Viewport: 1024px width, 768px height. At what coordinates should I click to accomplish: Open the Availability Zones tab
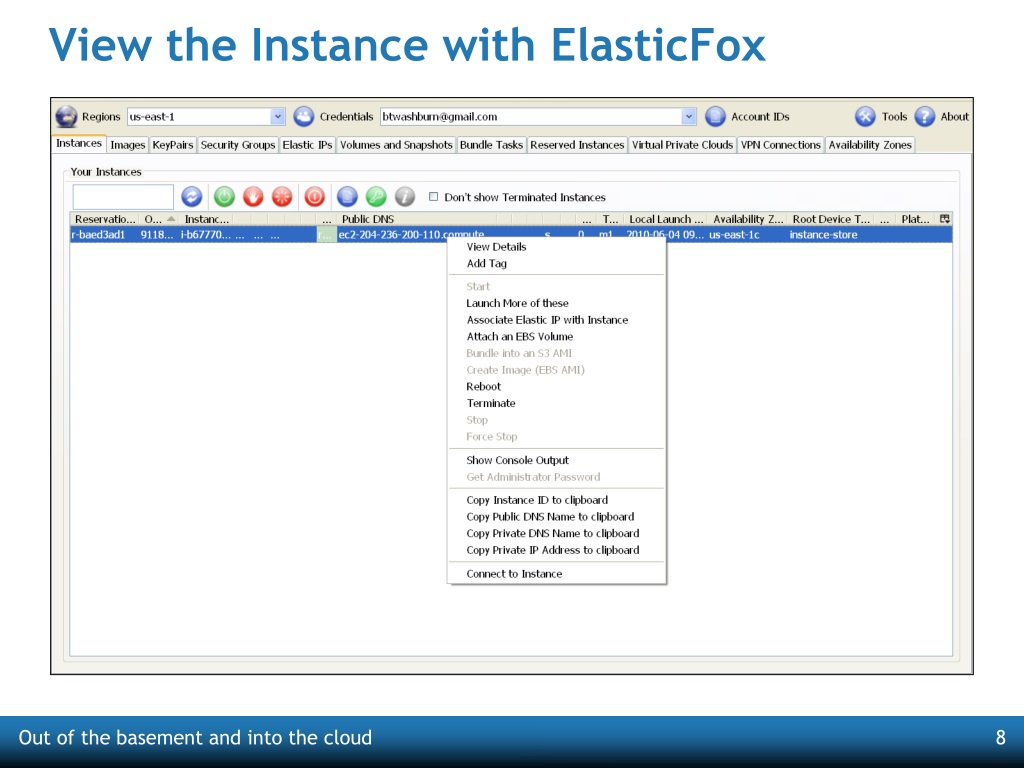870,145
